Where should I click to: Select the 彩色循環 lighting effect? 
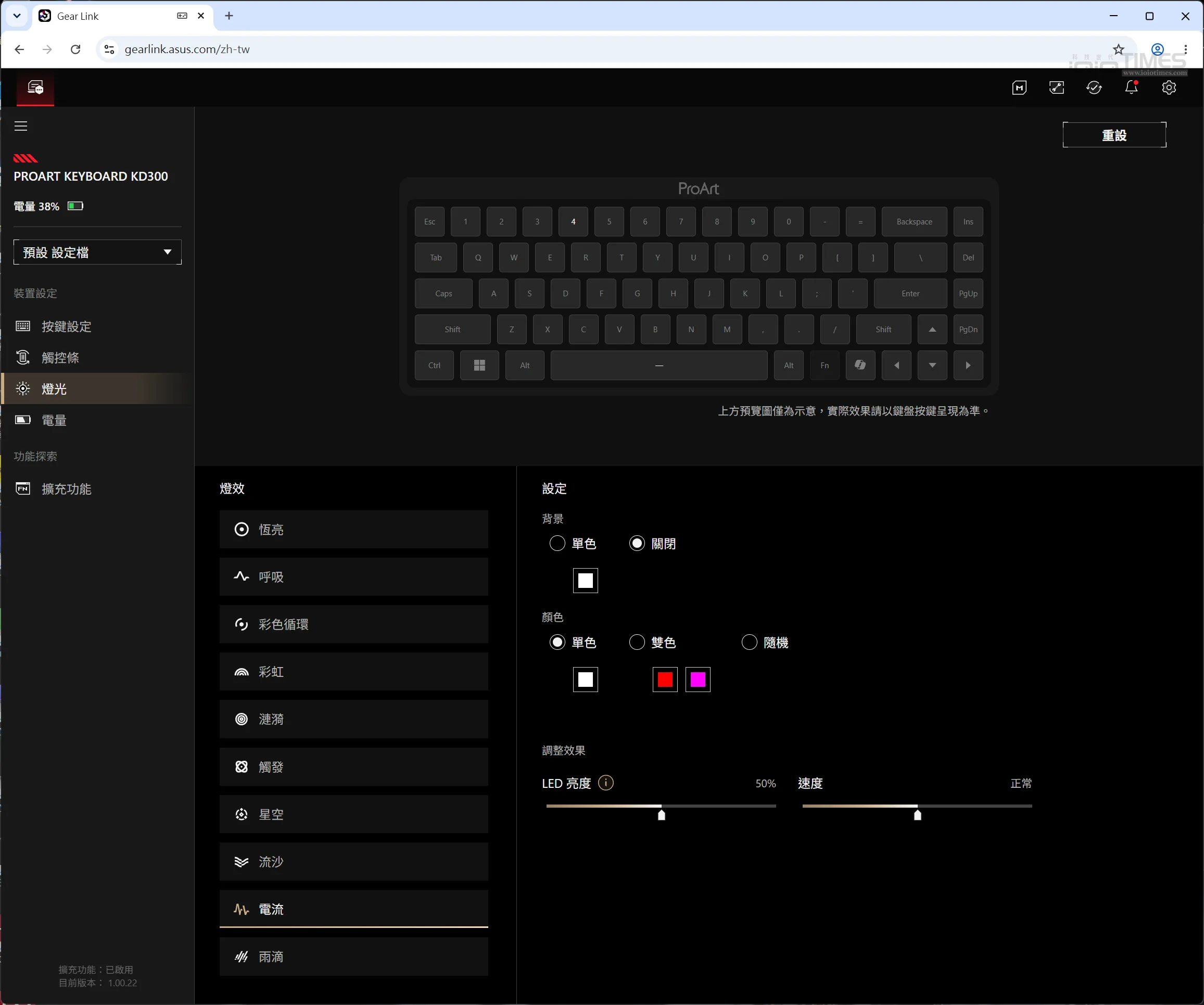(x=354, y=624)
